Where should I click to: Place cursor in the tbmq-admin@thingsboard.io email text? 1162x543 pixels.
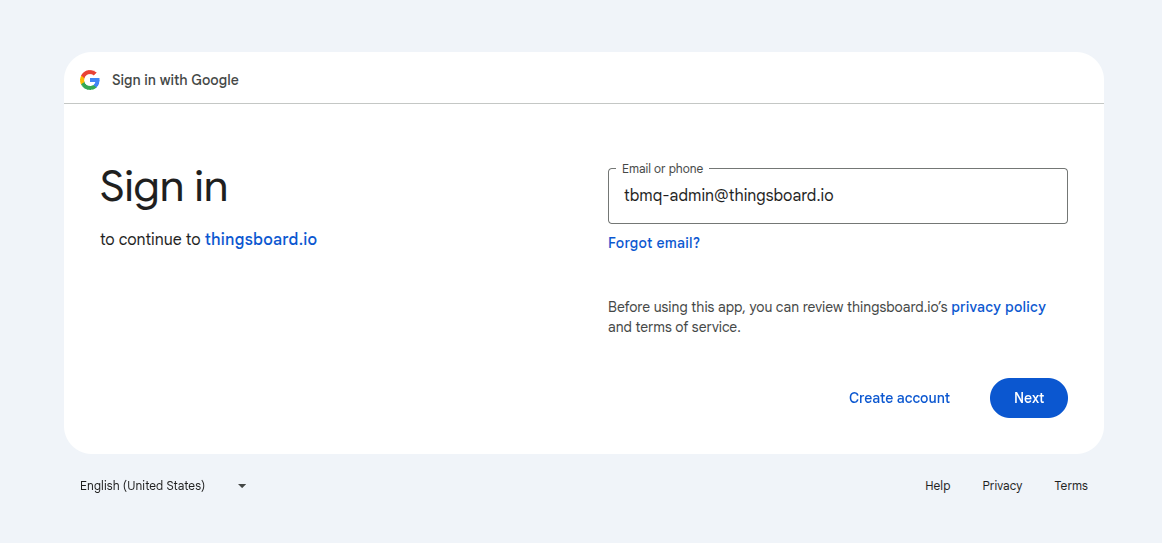point(728,196)
